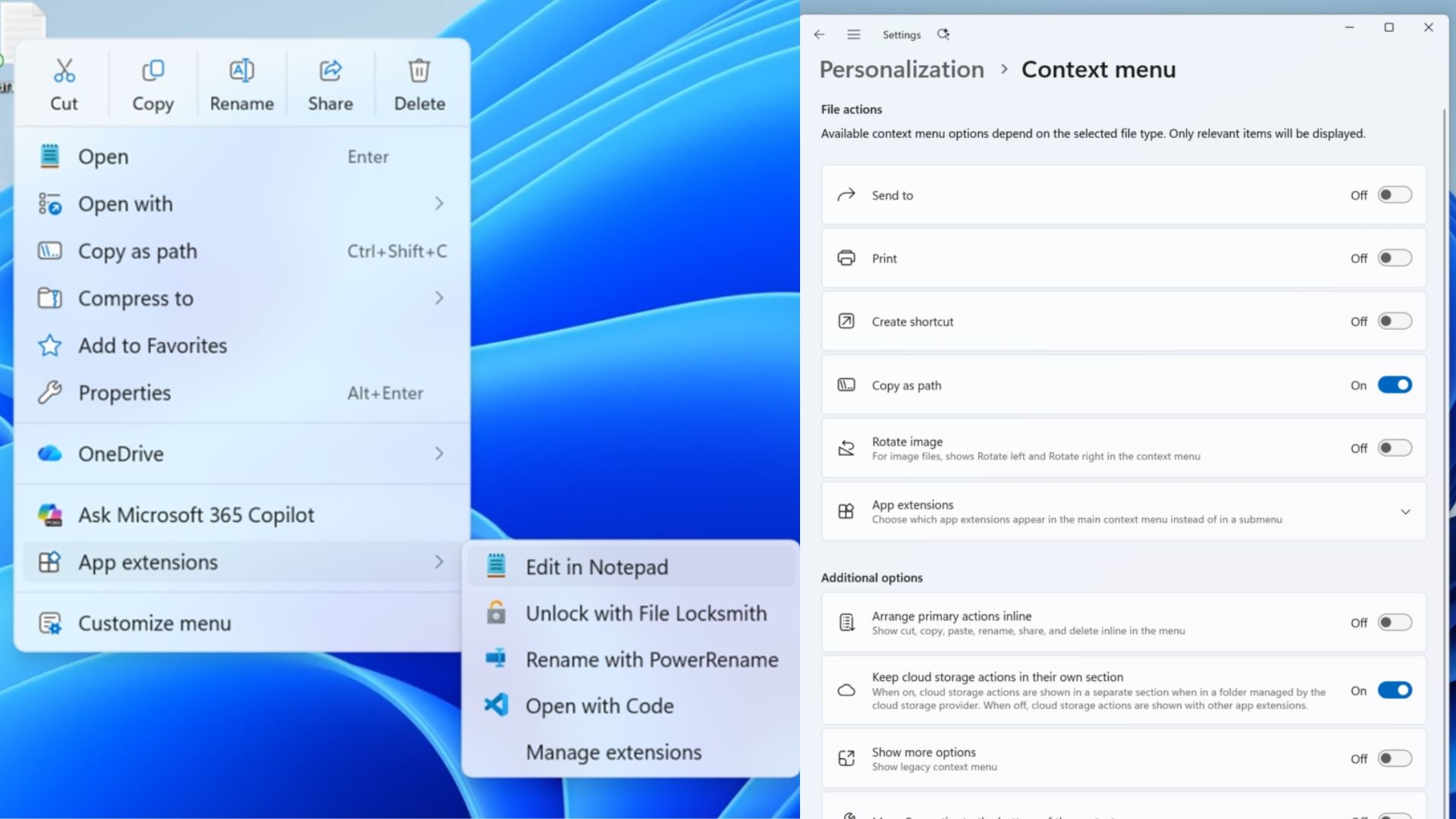Go back to Personalization breadcrumb
The width and height of the screenshot is (1456, 819).
(902, 69)
